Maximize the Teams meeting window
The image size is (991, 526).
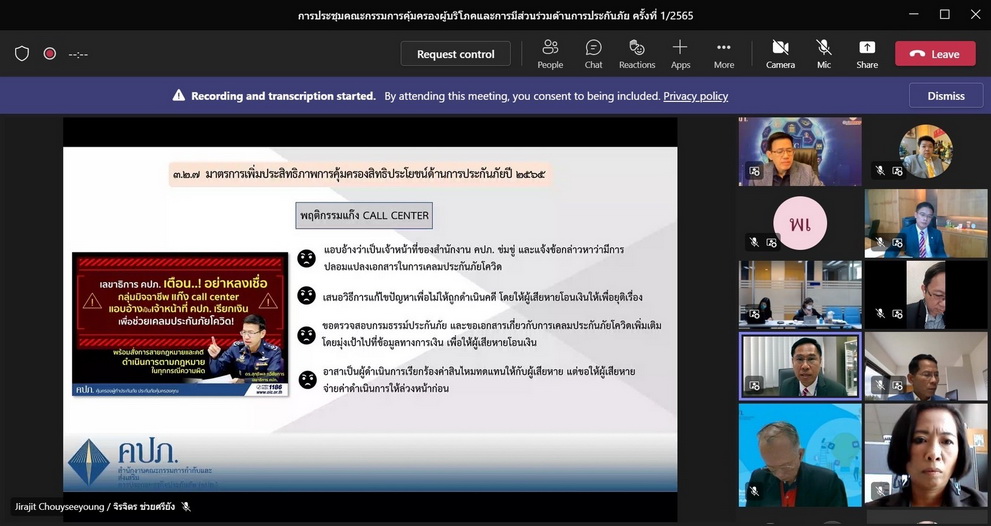coord(944,14)
